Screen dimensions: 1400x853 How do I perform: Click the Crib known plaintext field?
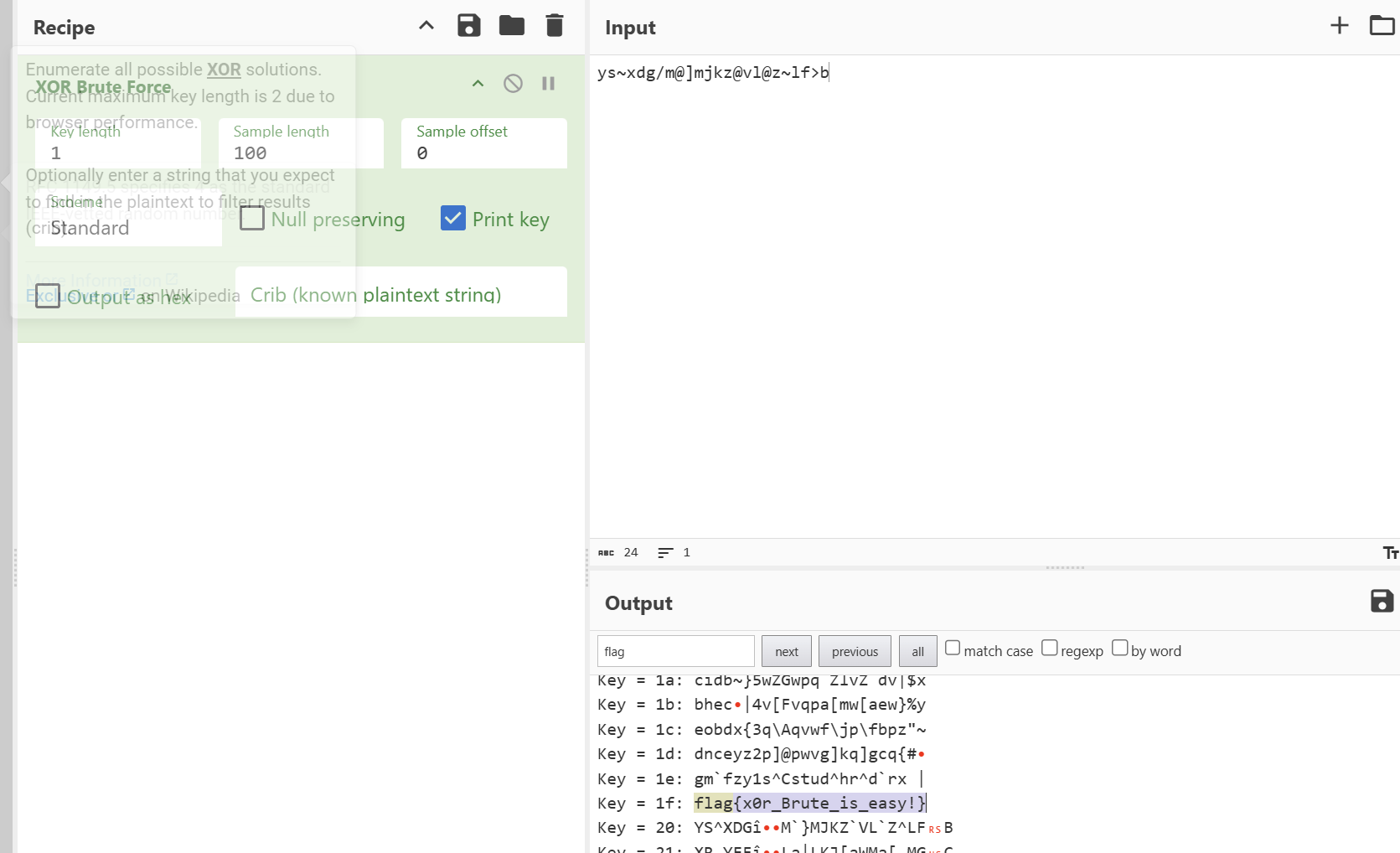click(x=400, y=293)
